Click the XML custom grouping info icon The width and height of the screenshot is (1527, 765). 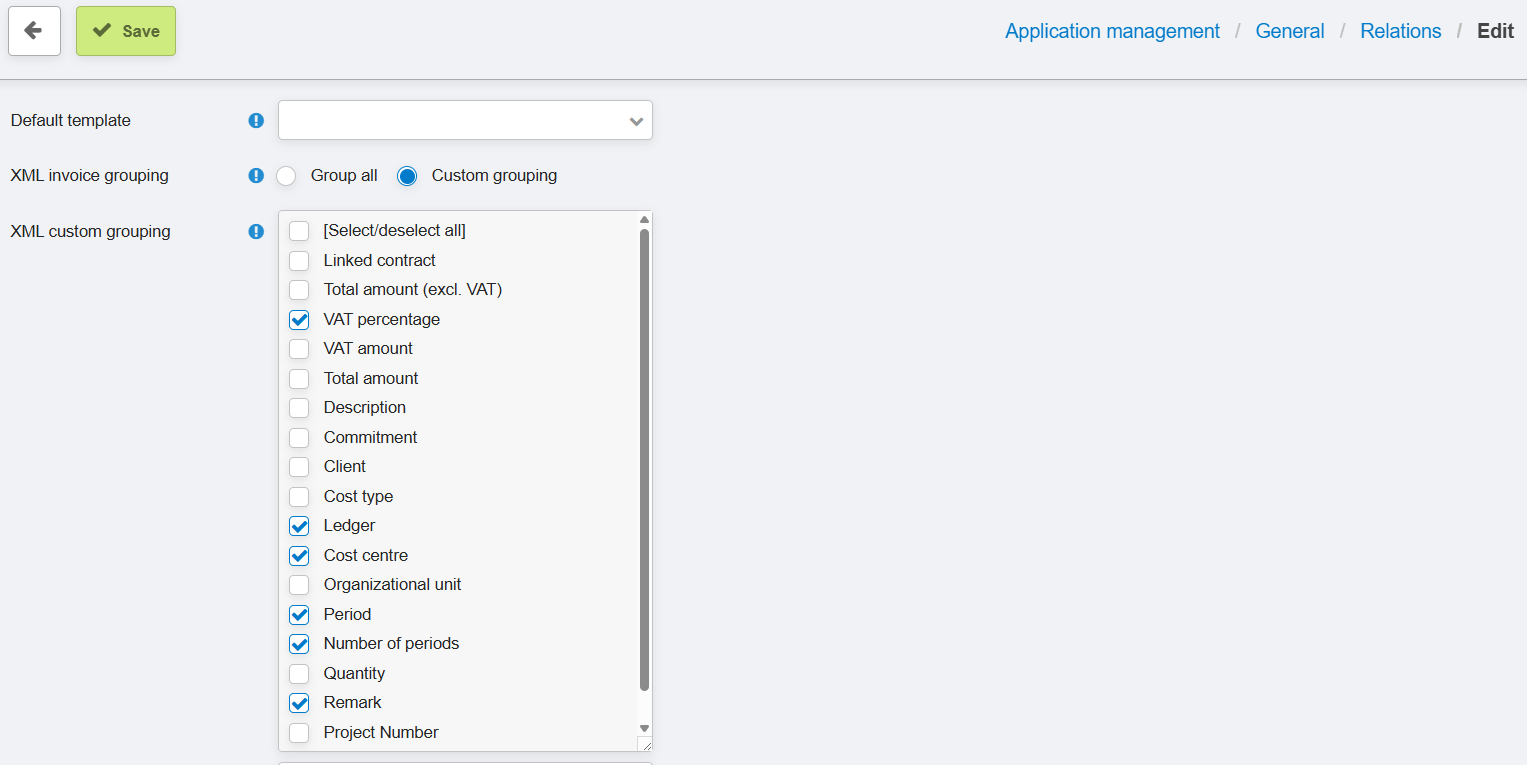pos(256,231)
